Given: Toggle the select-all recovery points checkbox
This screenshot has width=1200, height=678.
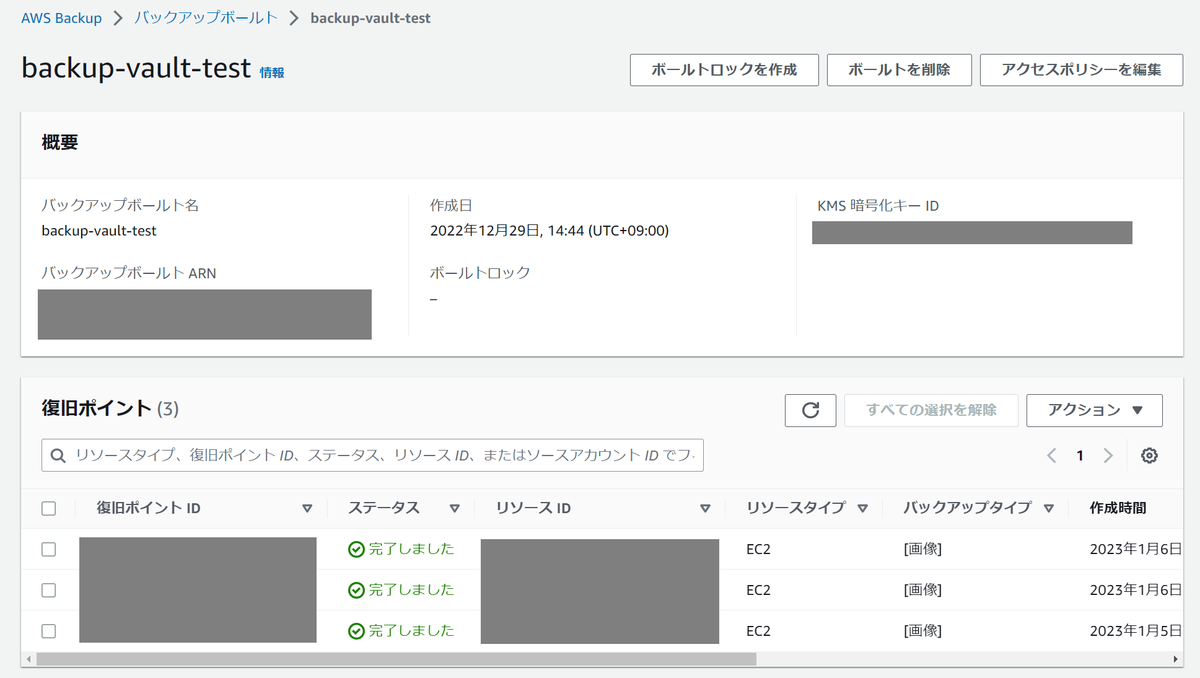Looking at the screenshot, I should [x=49, y=509].
